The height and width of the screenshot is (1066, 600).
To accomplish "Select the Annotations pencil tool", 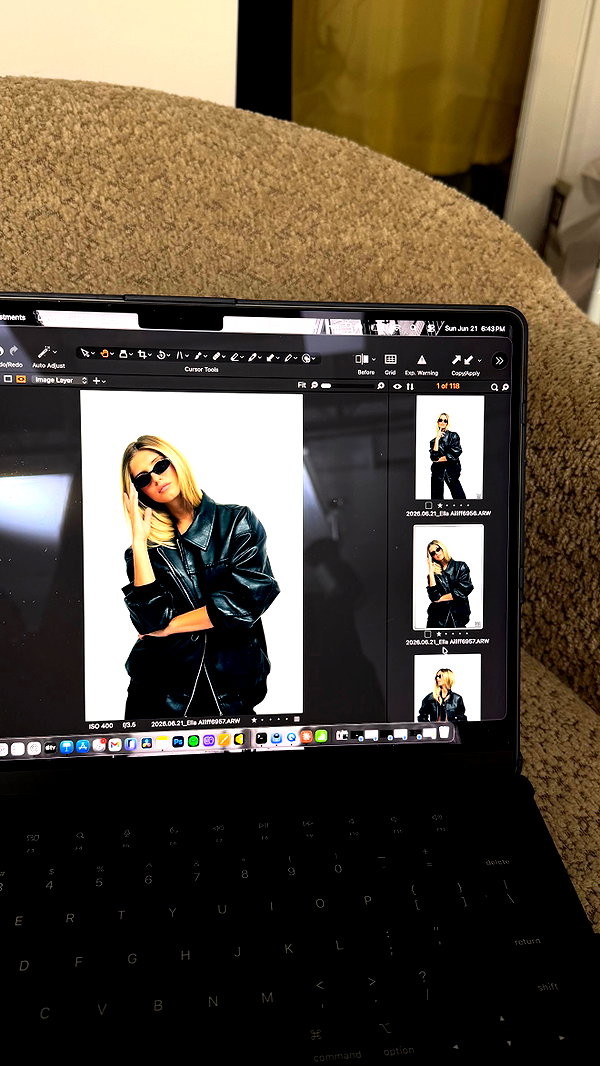I will click(x=289, y=357).
